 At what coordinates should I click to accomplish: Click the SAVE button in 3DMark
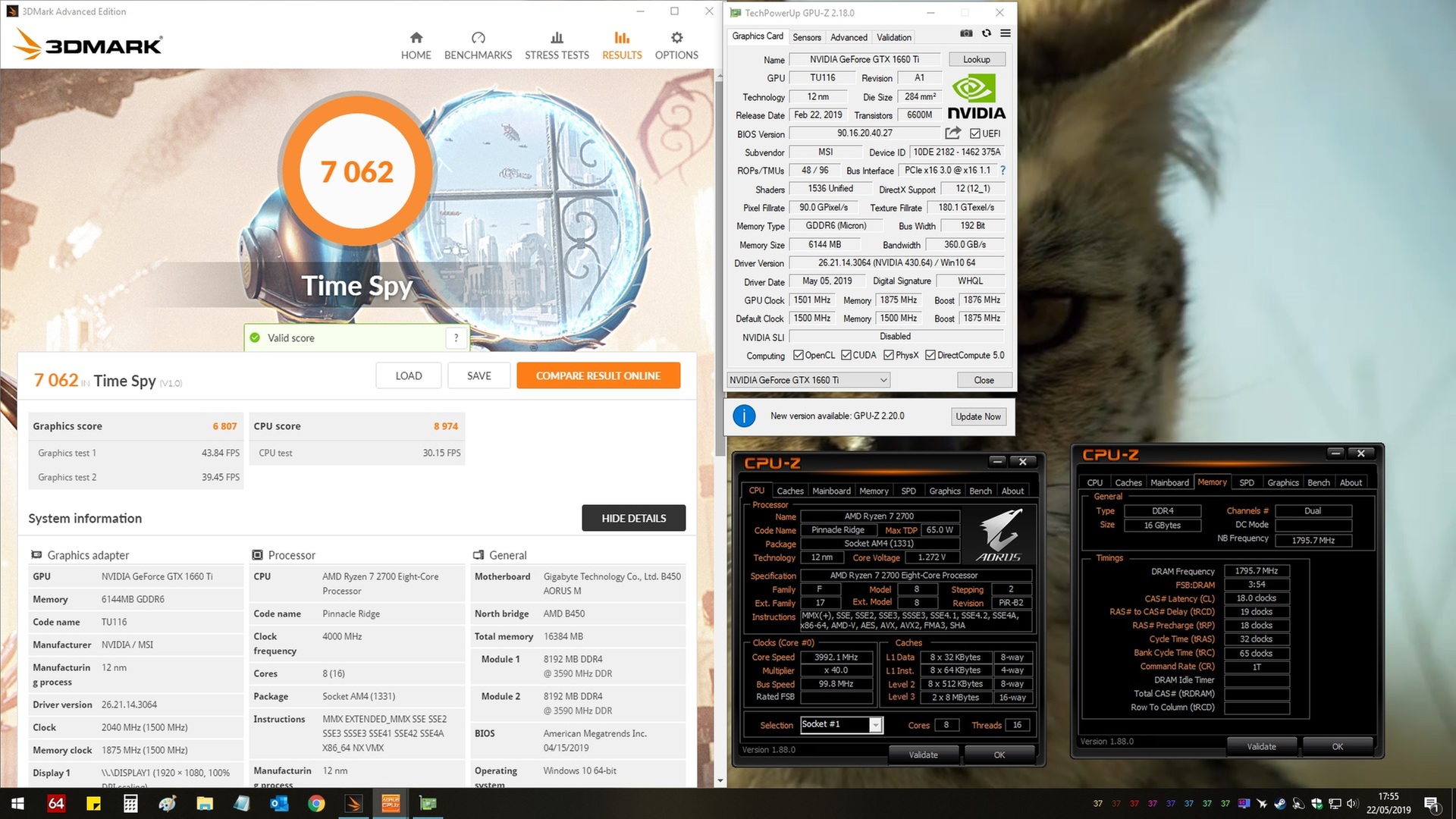[x=479, y=375]
